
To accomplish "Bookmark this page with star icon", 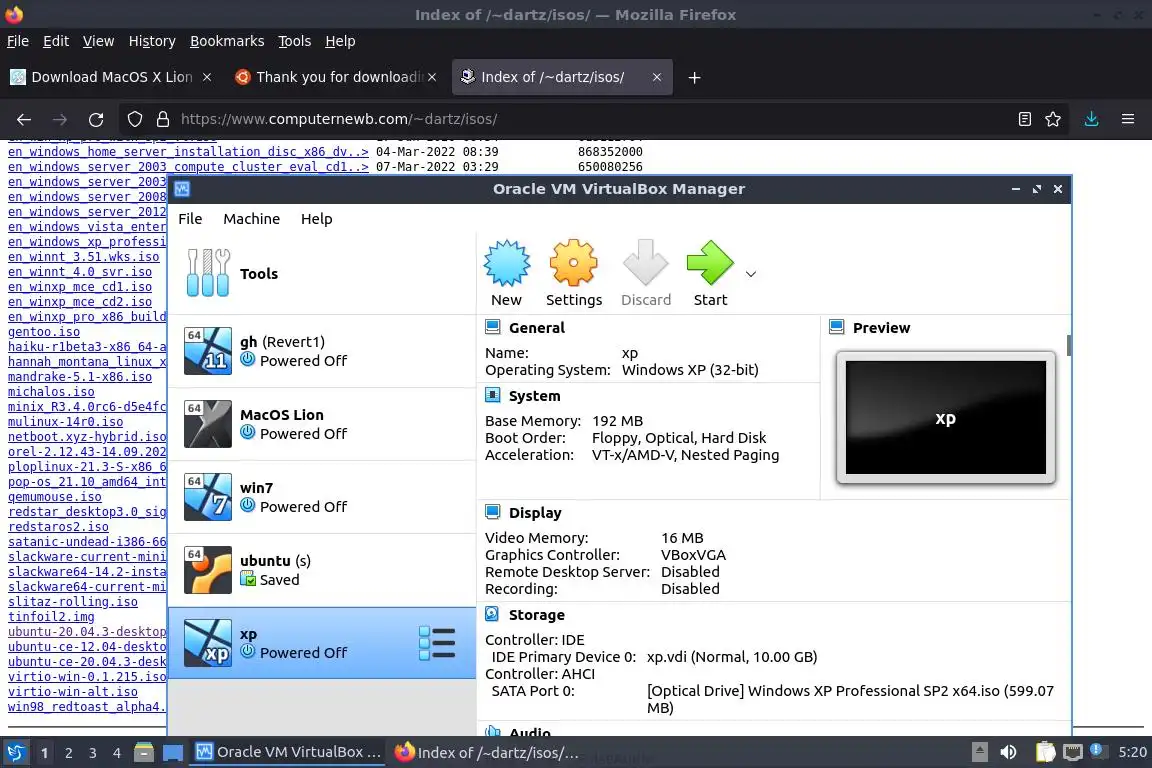I will [1053, 119].
